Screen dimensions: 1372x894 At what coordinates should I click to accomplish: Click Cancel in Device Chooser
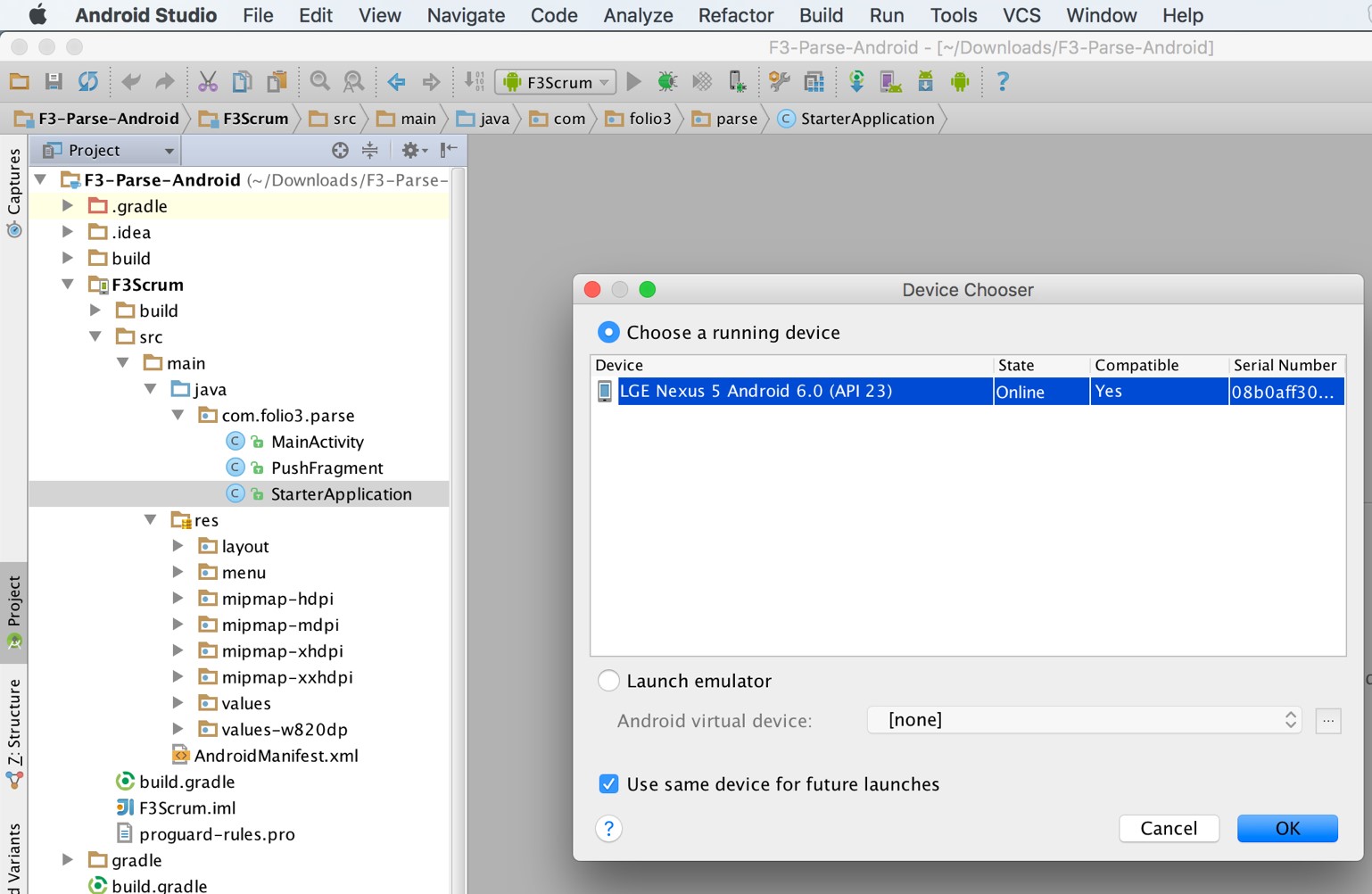point(1169,828)
